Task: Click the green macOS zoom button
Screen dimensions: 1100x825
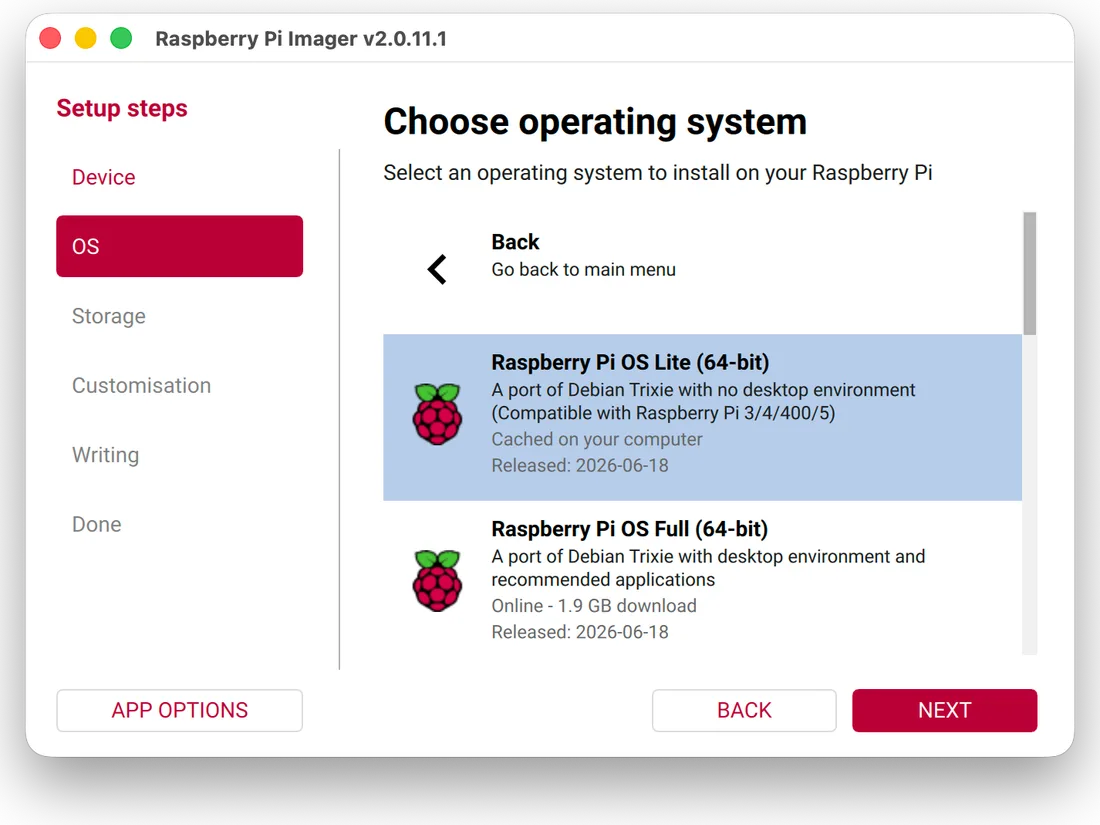Action: 121,38
